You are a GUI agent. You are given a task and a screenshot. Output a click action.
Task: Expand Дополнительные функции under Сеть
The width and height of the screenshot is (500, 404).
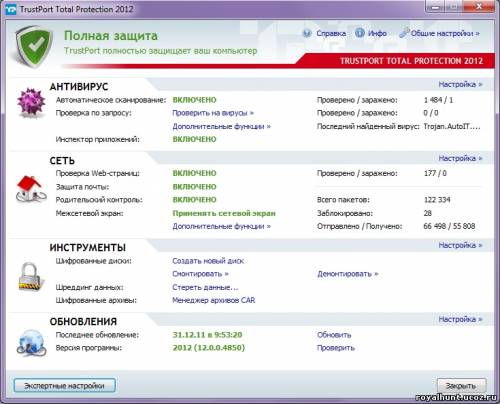pos(222,226)
